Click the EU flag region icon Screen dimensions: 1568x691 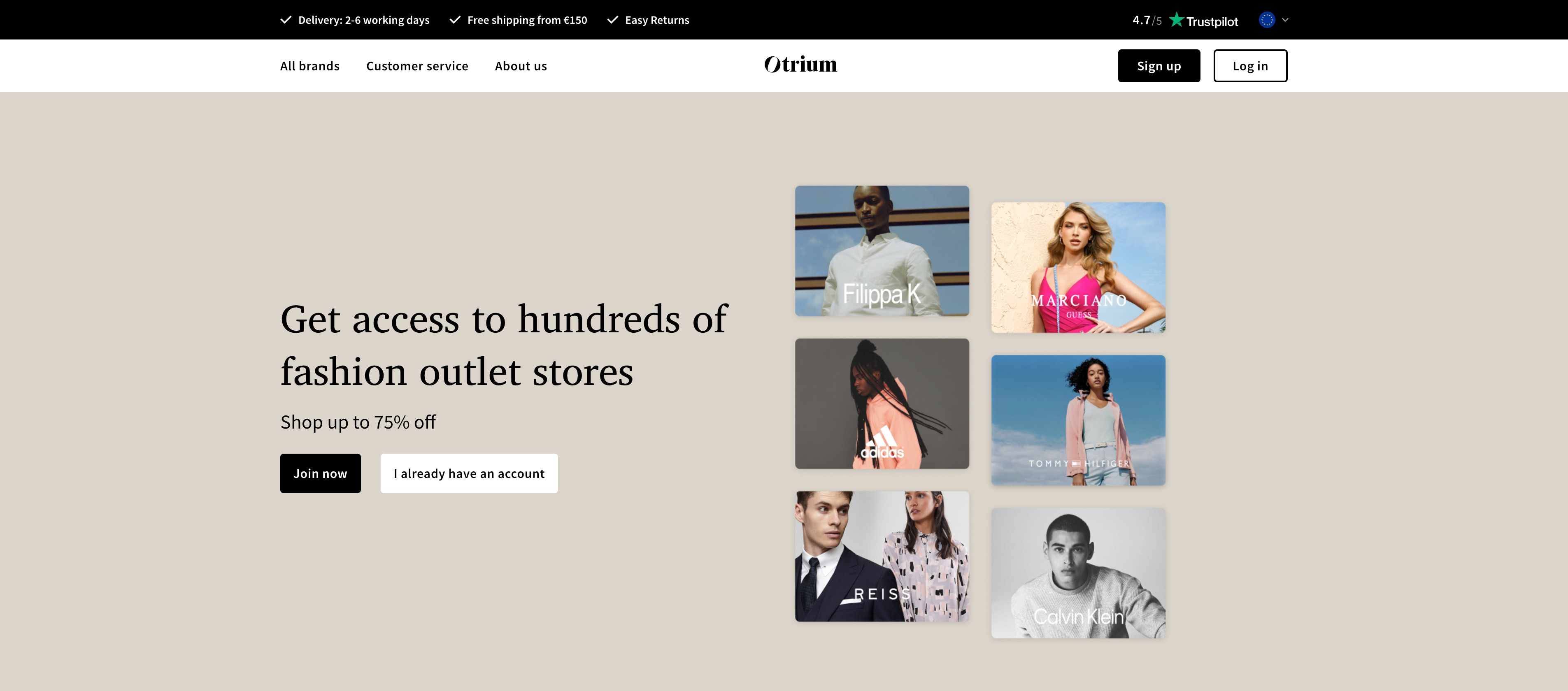click(1267, 20)
